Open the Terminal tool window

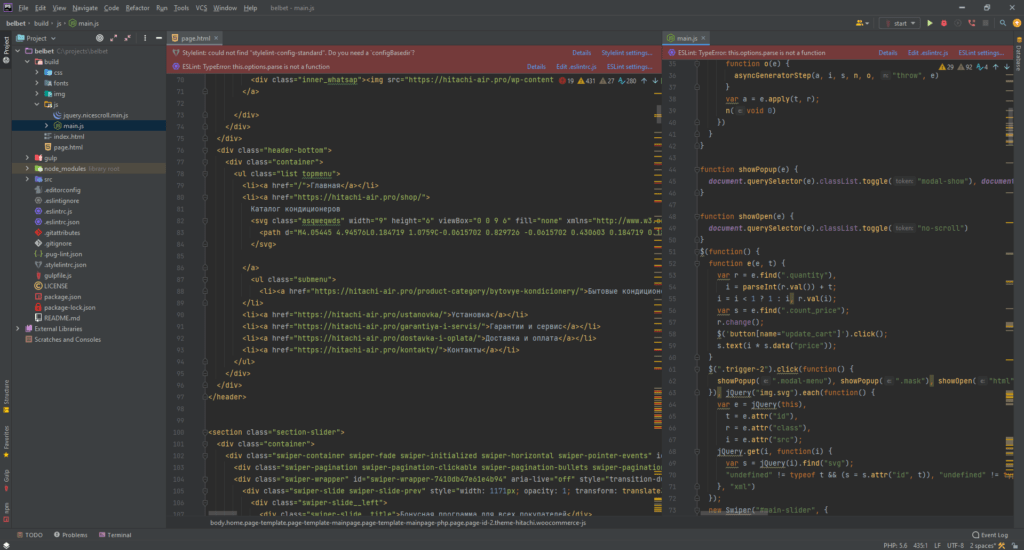115,535
